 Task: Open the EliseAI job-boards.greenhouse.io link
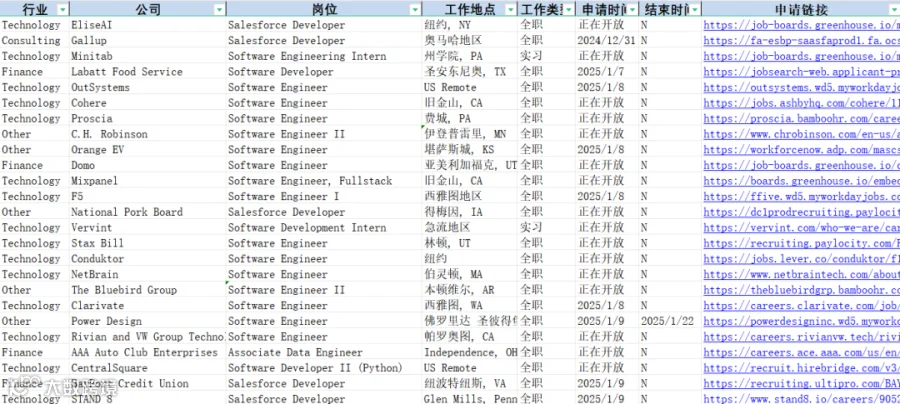pyautogui.click(x=801, y=25)
